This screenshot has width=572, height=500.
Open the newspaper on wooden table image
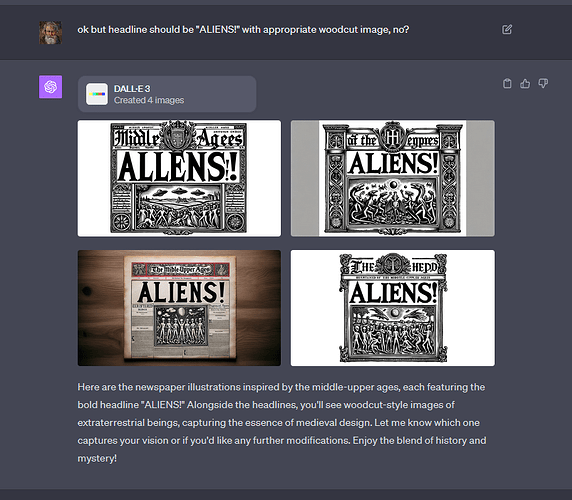click(179, 308)
